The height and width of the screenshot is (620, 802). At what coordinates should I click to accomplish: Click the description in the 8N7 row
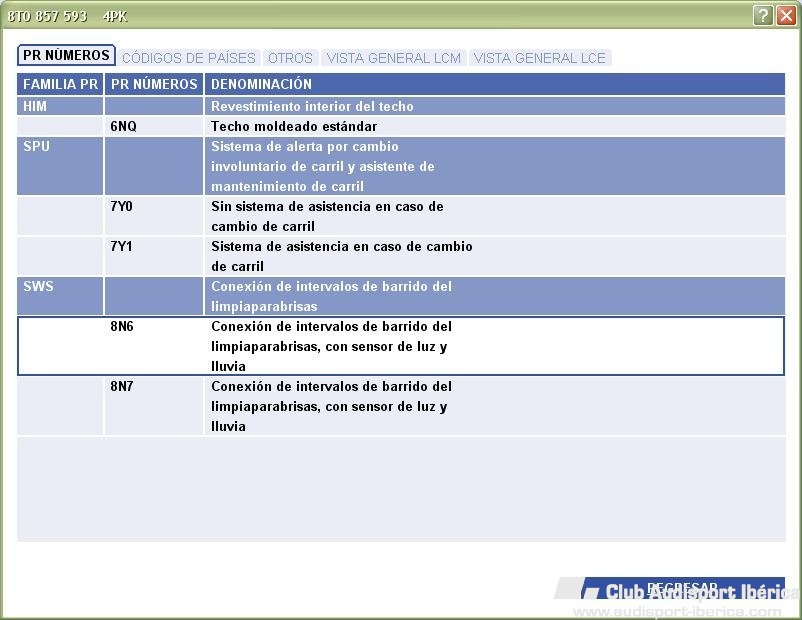pyautogui.click(x=331, y=406)
